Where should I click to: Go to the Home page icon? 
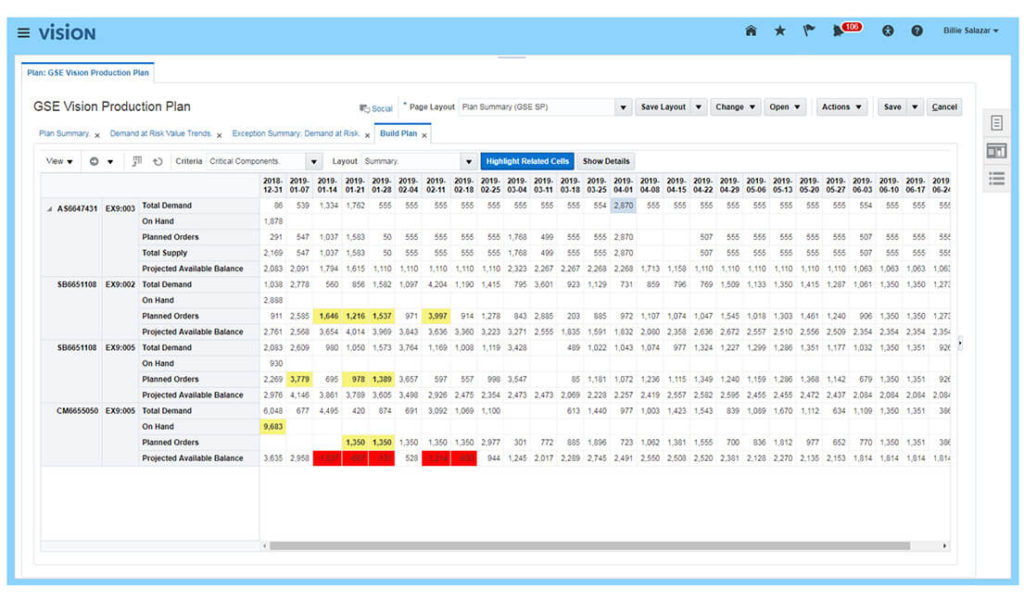751,31
